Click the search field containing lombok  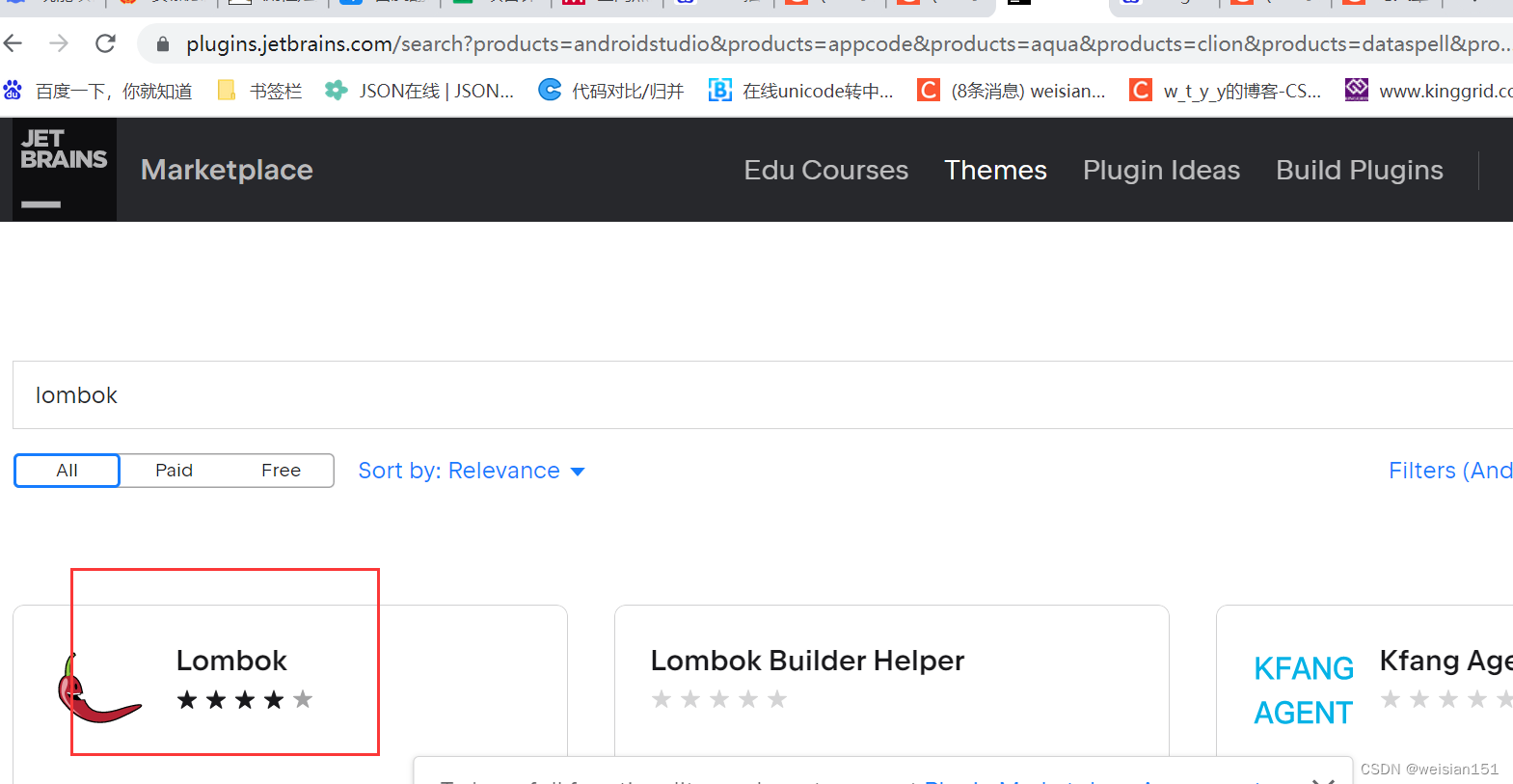click(763, 395)
